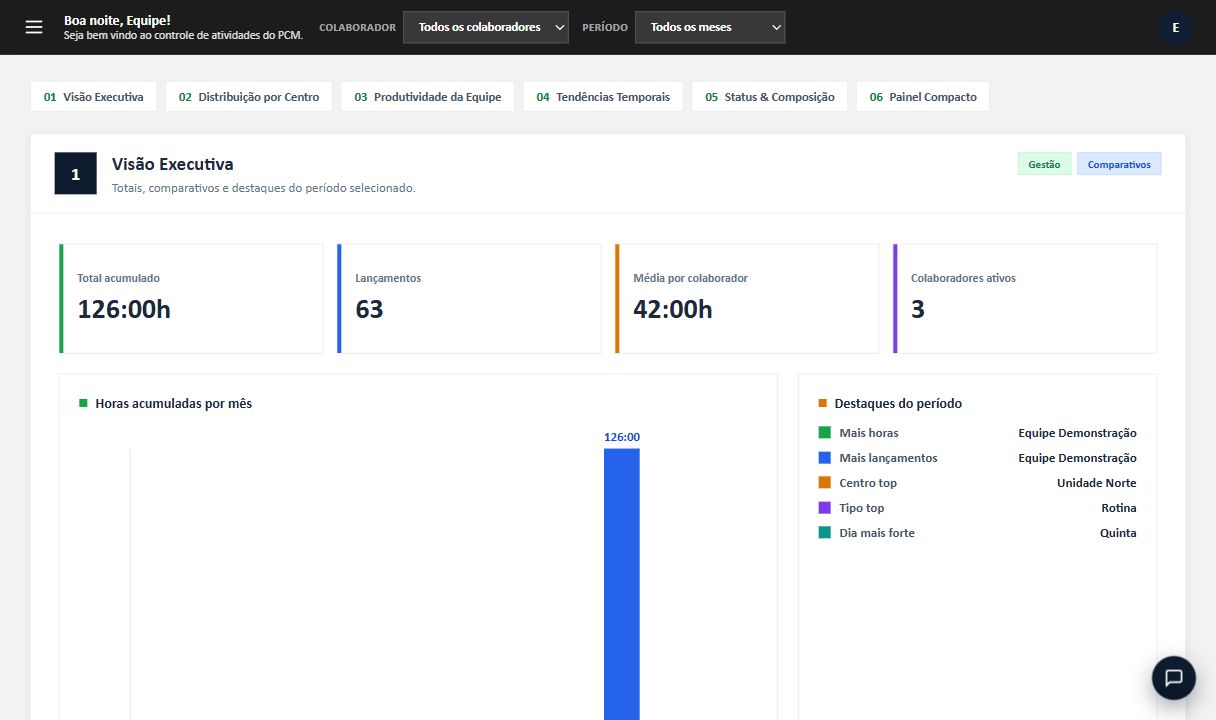Viewport: 1216px width, 720px height.
Task: Click the Rotina value
Action: pos(1119,508)
